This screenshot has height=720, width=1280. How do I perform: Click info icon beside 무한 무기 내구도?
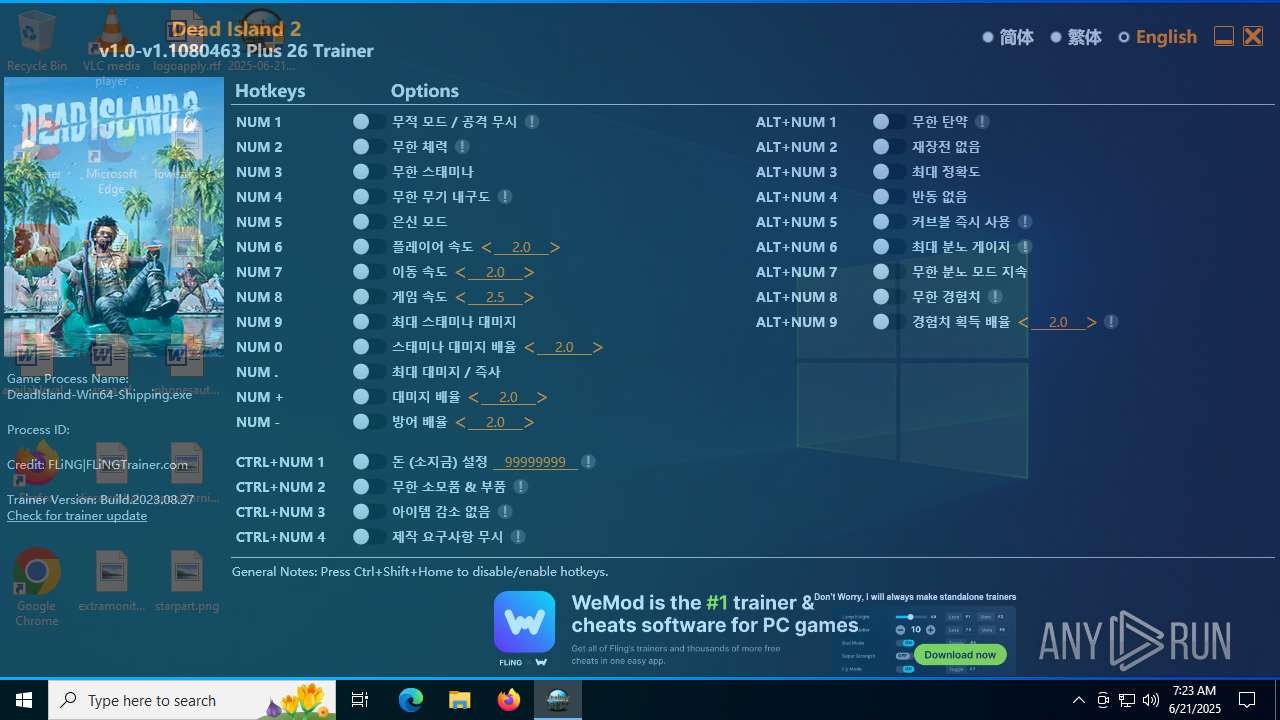coord(505,197)
